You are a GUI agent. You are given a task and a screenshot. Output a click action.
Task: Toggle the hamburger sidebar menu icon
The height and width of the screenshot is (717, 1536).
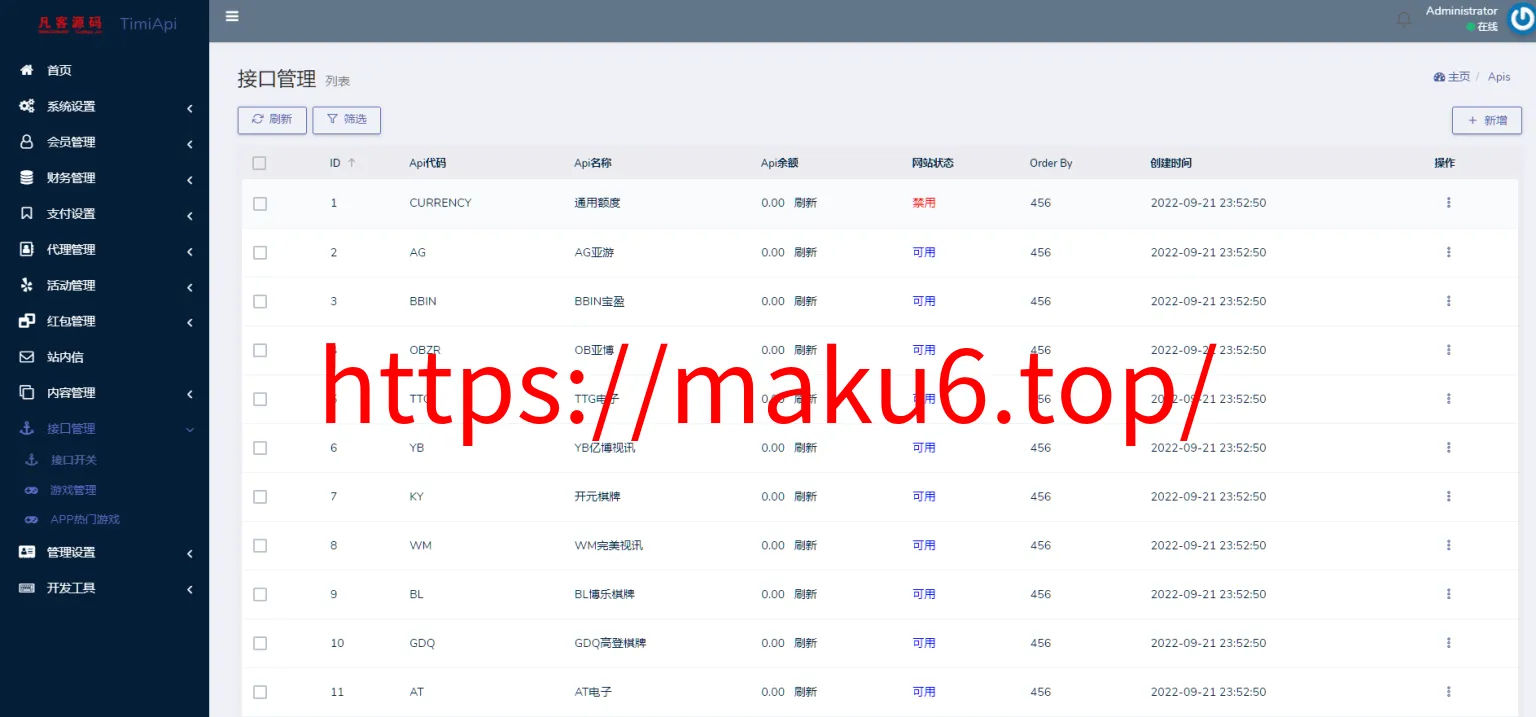232,16
